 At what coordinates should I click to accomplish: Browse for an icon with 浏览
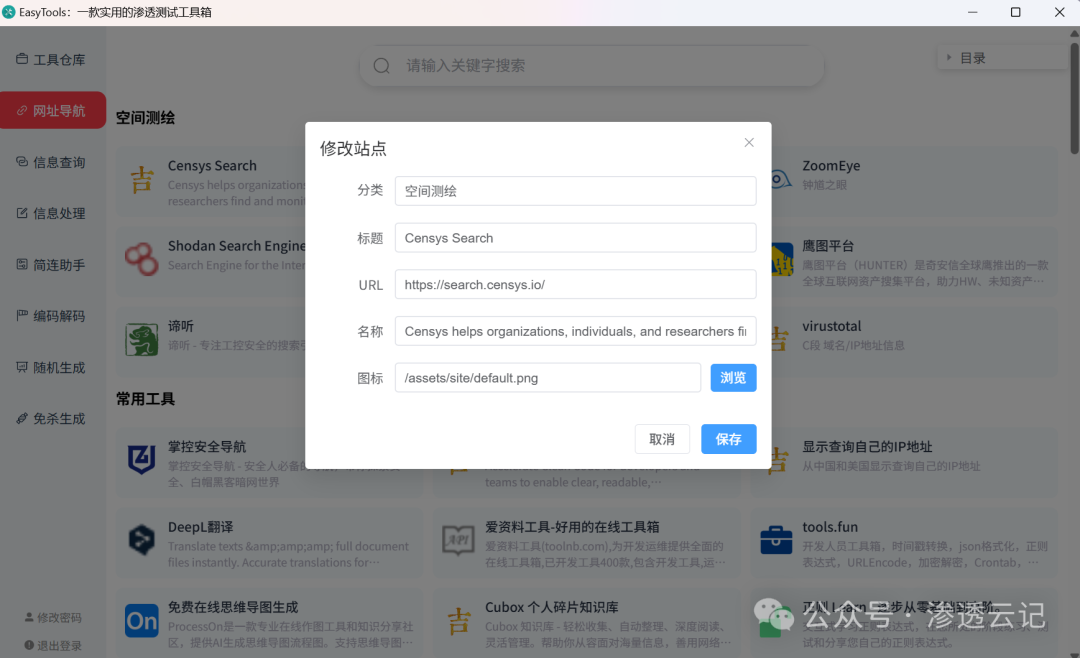click(734, 378)
